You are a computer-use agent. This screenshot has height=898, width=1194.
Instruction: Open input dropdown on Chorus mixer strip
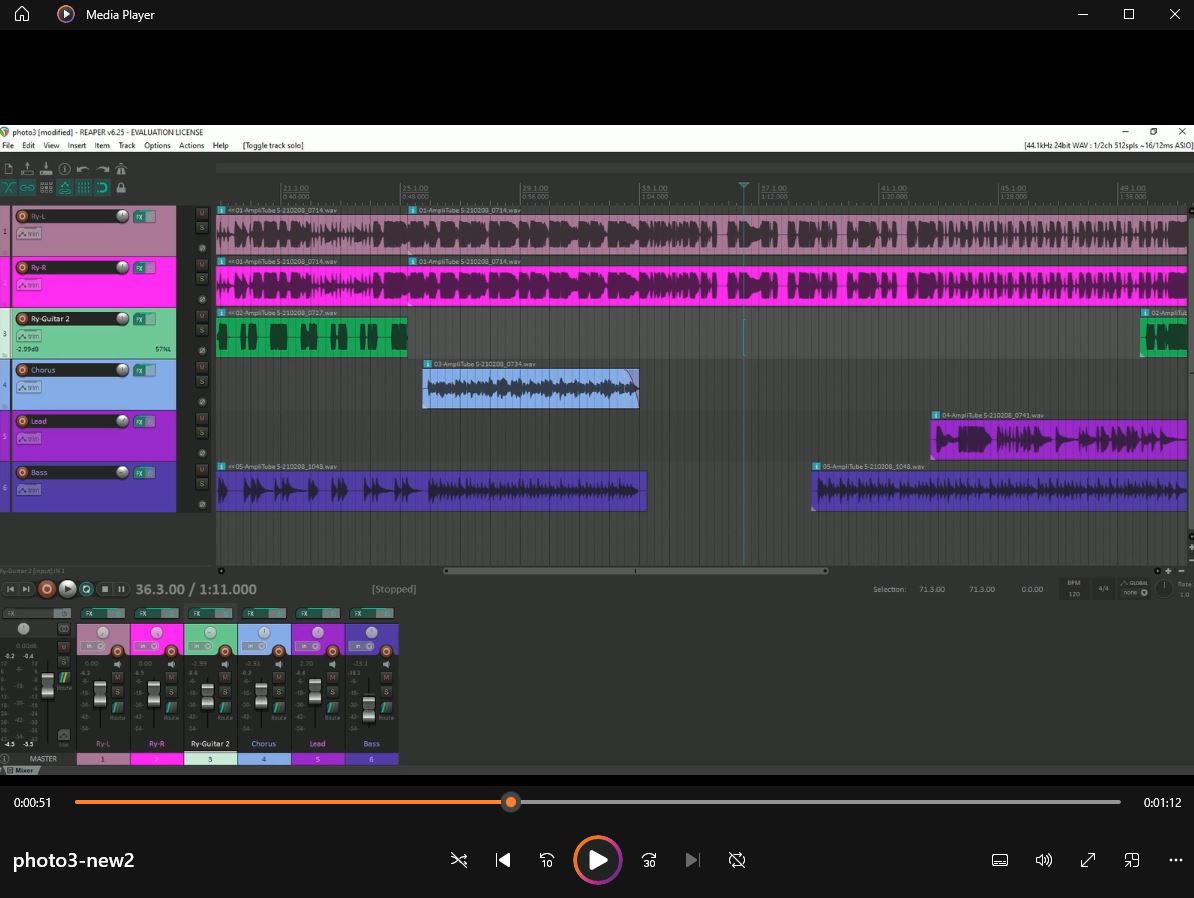[x=254, y=647]
